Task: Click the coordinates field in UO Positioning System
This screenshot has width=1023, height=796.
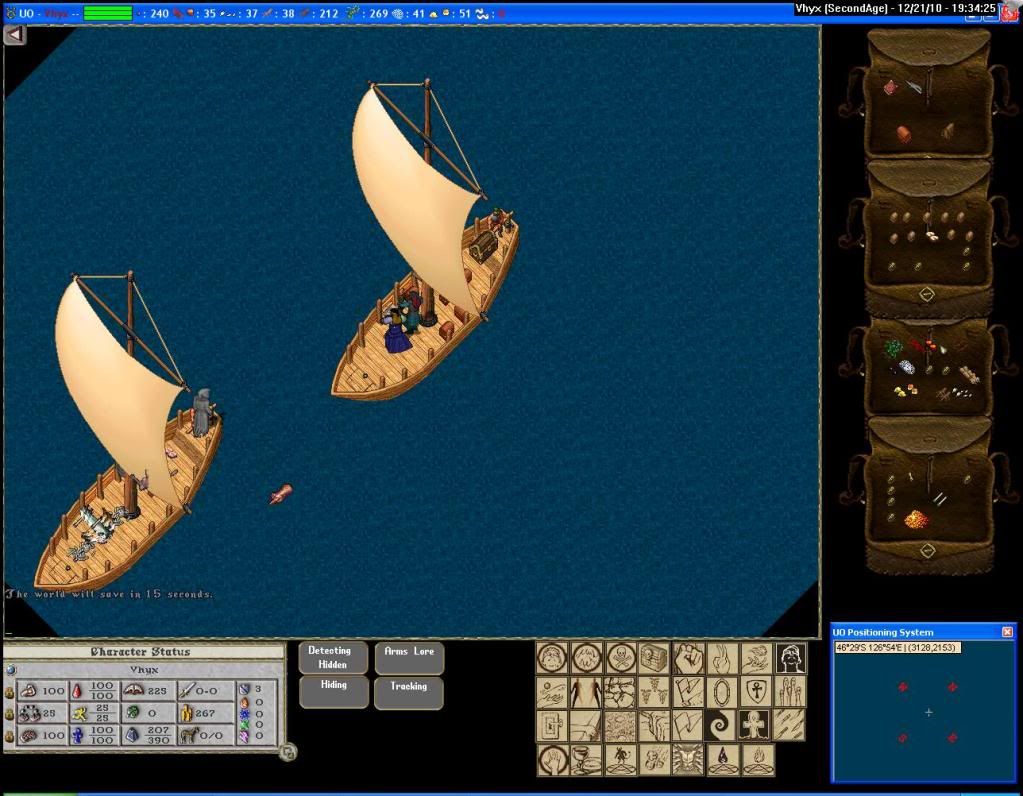Action: 898,648
